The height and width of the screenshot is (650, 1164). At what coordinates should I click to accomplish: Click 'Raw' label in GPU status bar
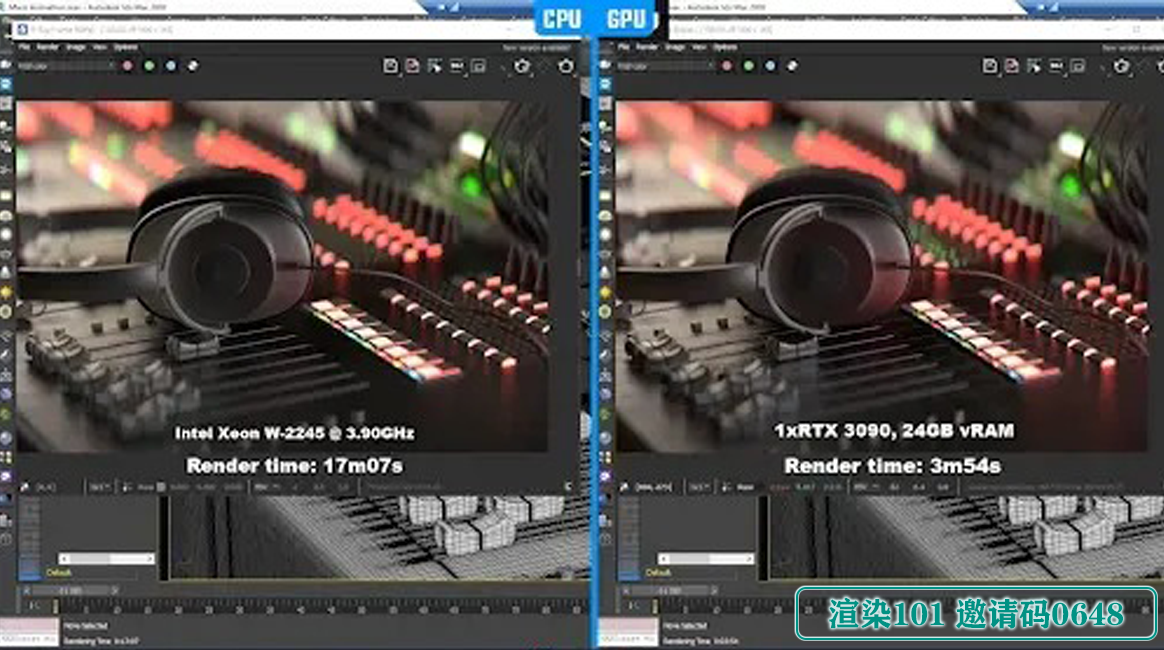coord(745,488)
